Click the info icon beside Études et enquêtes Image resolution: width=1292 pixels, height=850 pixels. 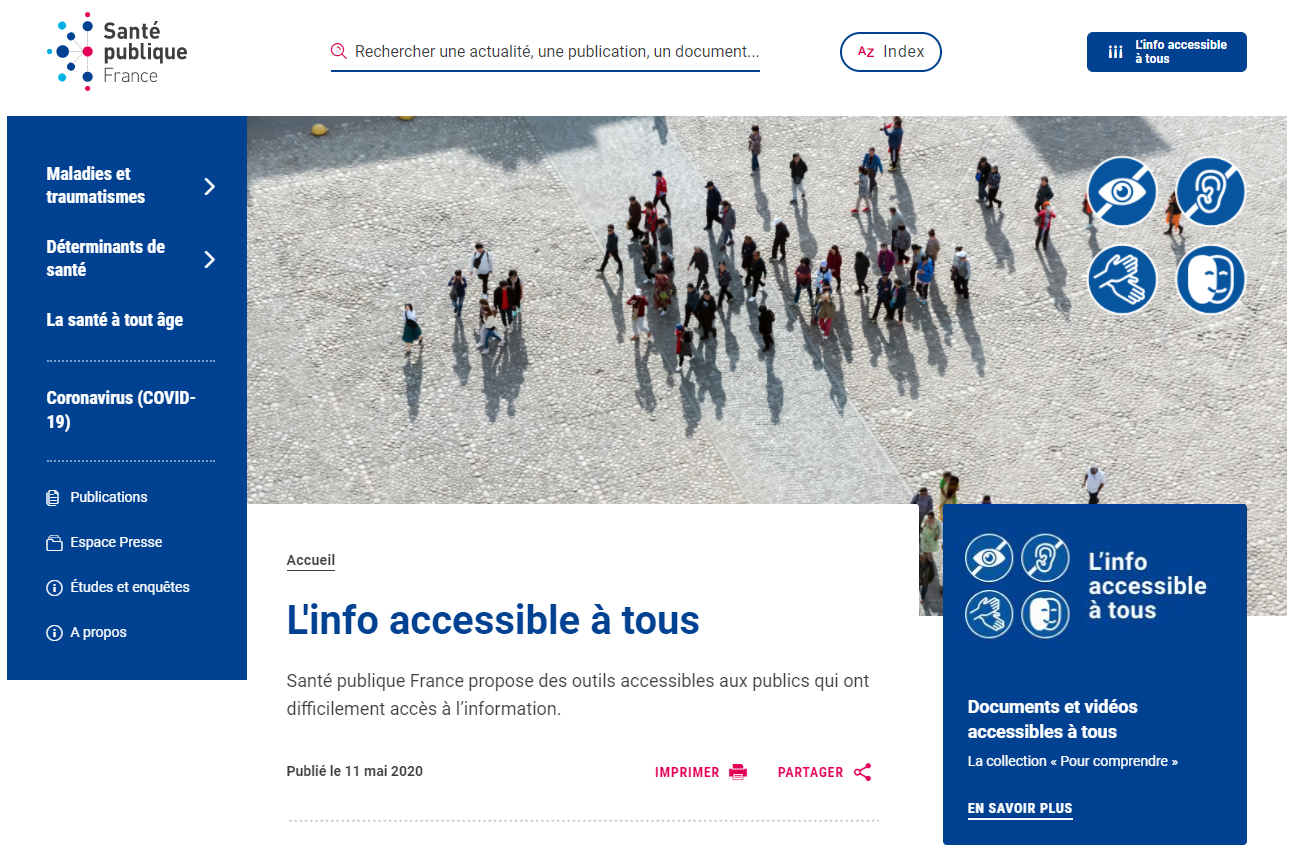(x=54, y=588)
